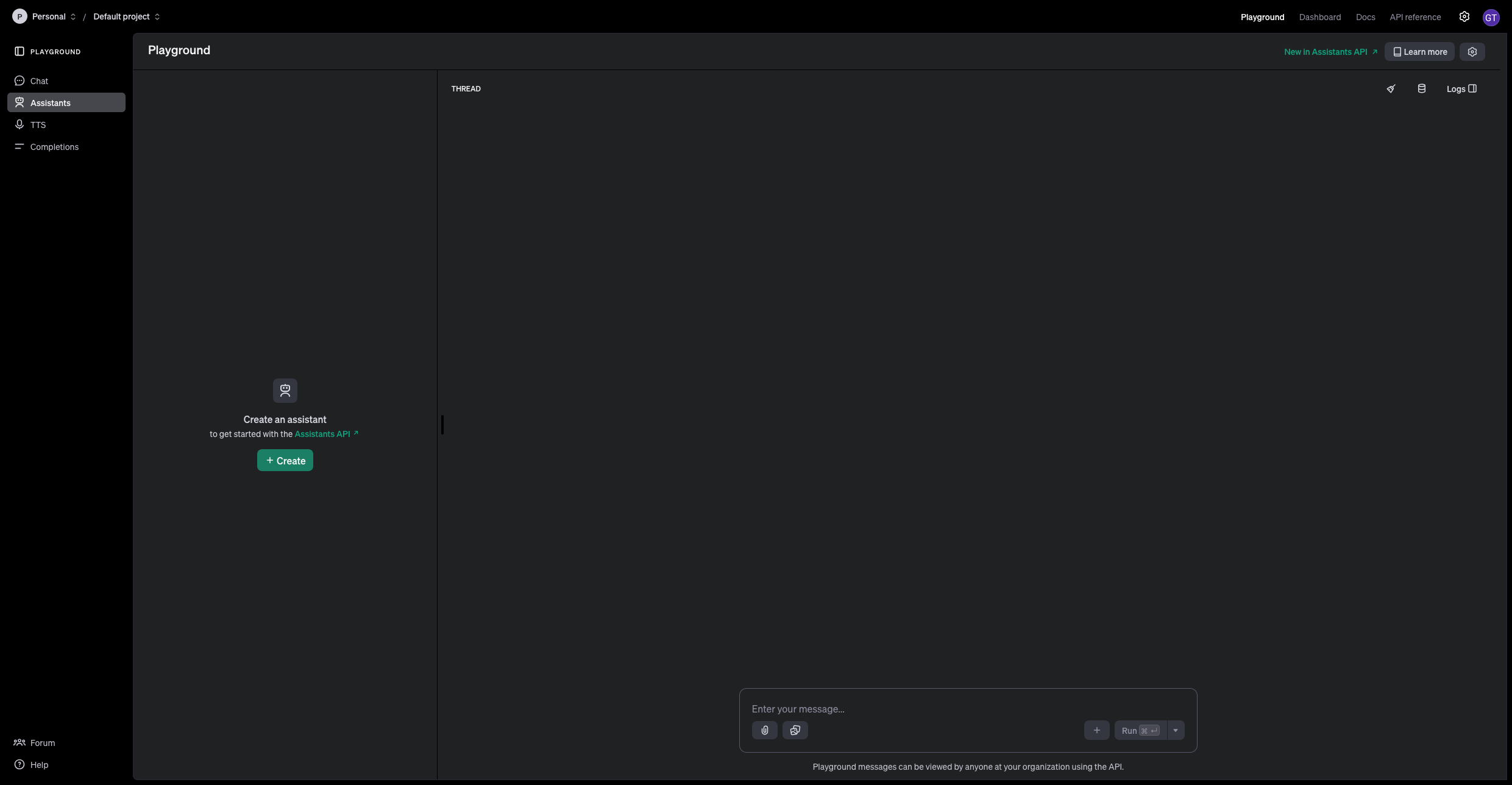Expand the Run options dropdown arrow
The image size is (1512, 785).
tap(1176, 730)
